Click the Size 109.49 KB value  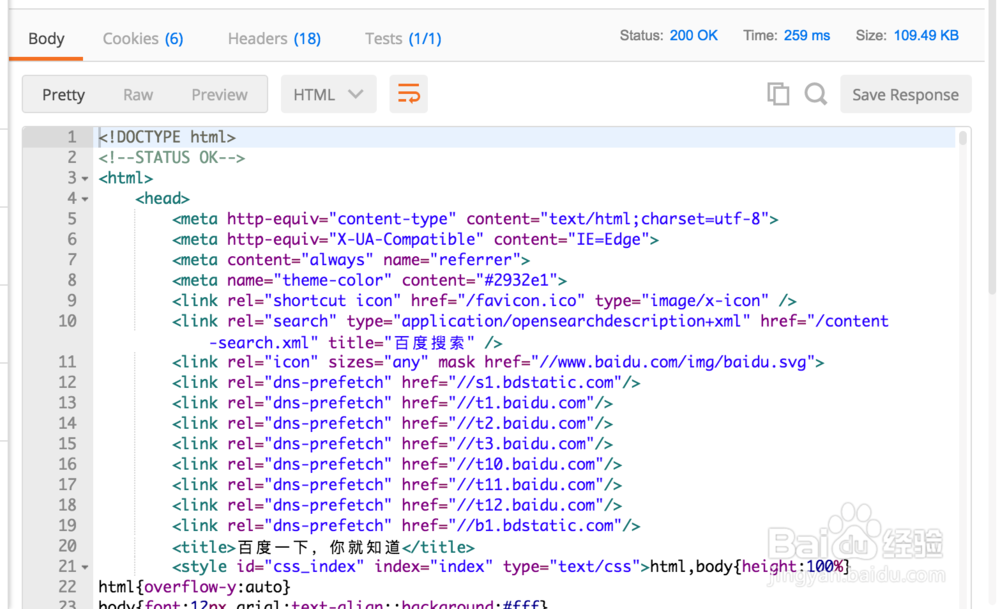click(x=926, y=36)
